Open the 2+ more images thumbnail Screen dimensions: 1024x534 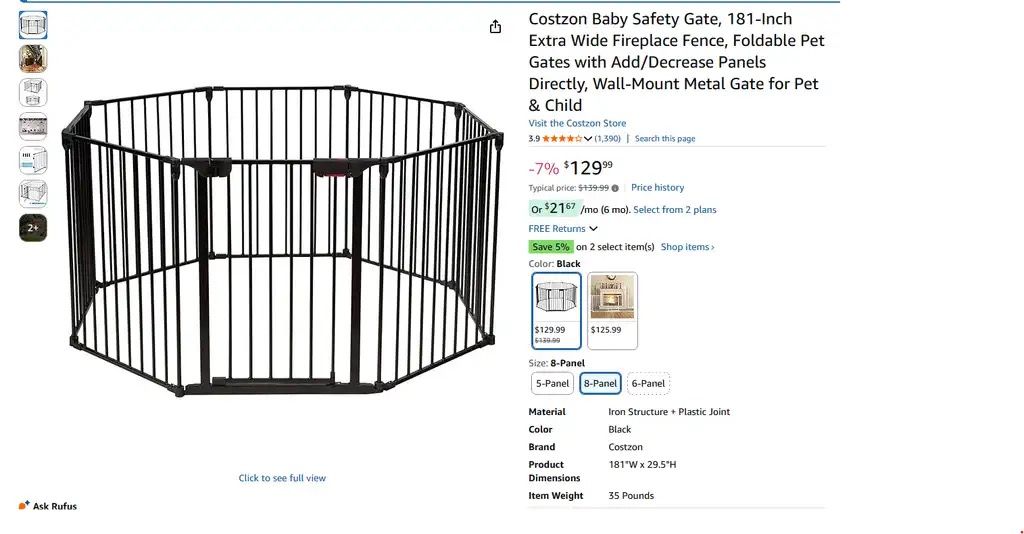pyautogui.click(x=33, y=228)
